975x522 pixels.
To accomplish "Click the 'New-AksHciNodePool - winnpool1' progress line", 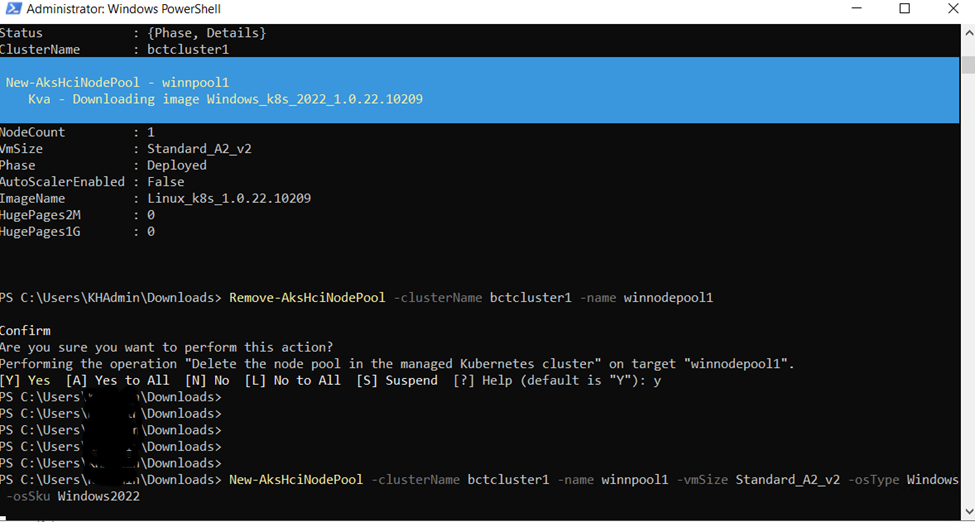I will click(119, 83).
